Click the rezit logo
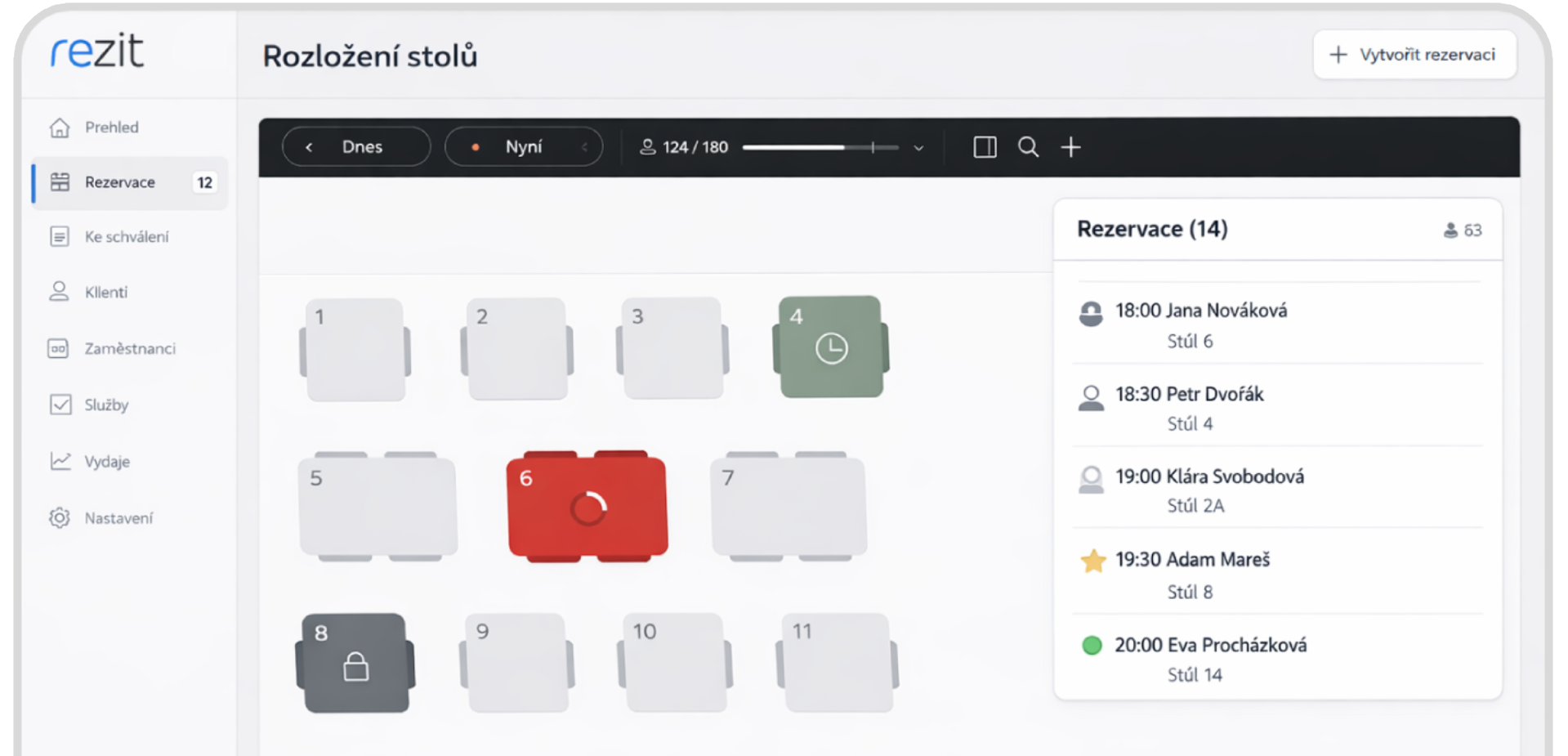The width and height of the screenshot is (1568, 756). pyautogui.click(x=97, y=51)
